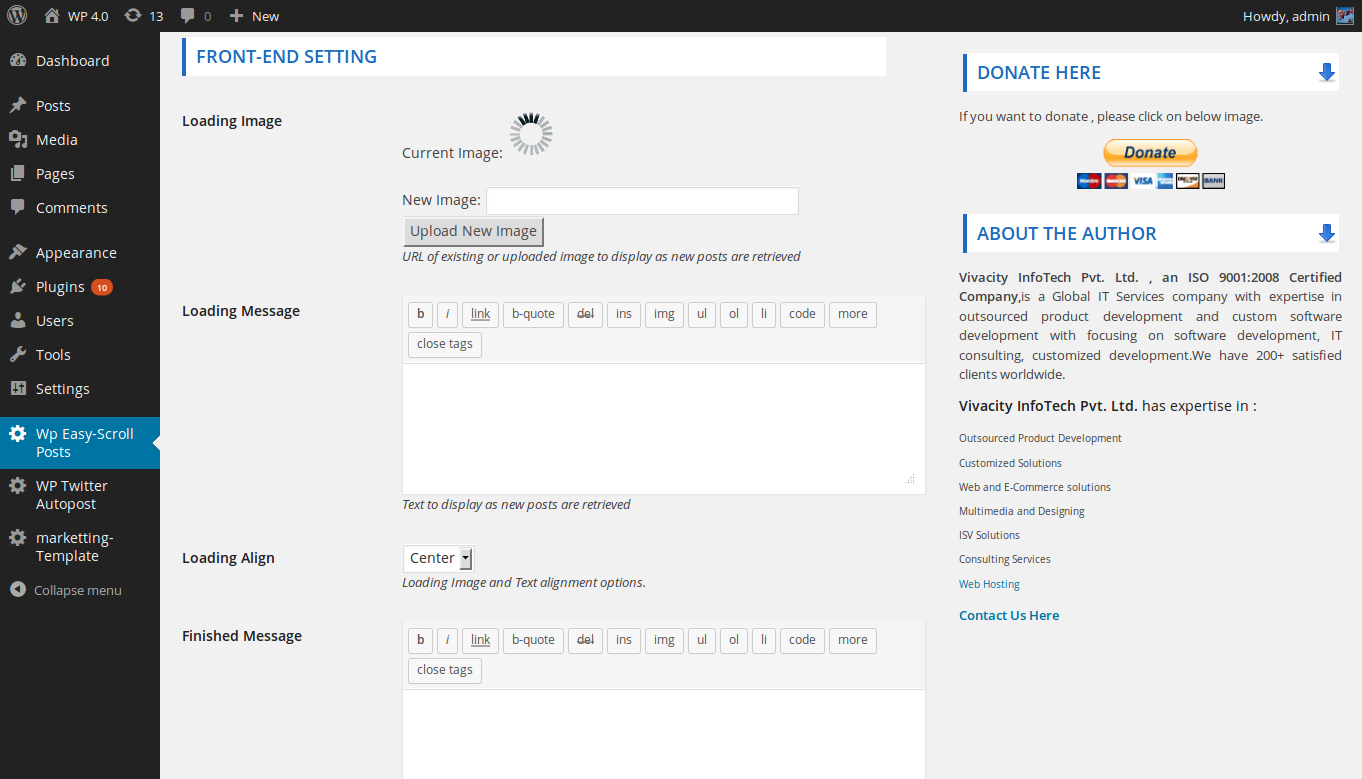This screenshot has width=1362, height=779.
Task: Click 'del' button in Loading Message toolbar
Action: [586, 315]
